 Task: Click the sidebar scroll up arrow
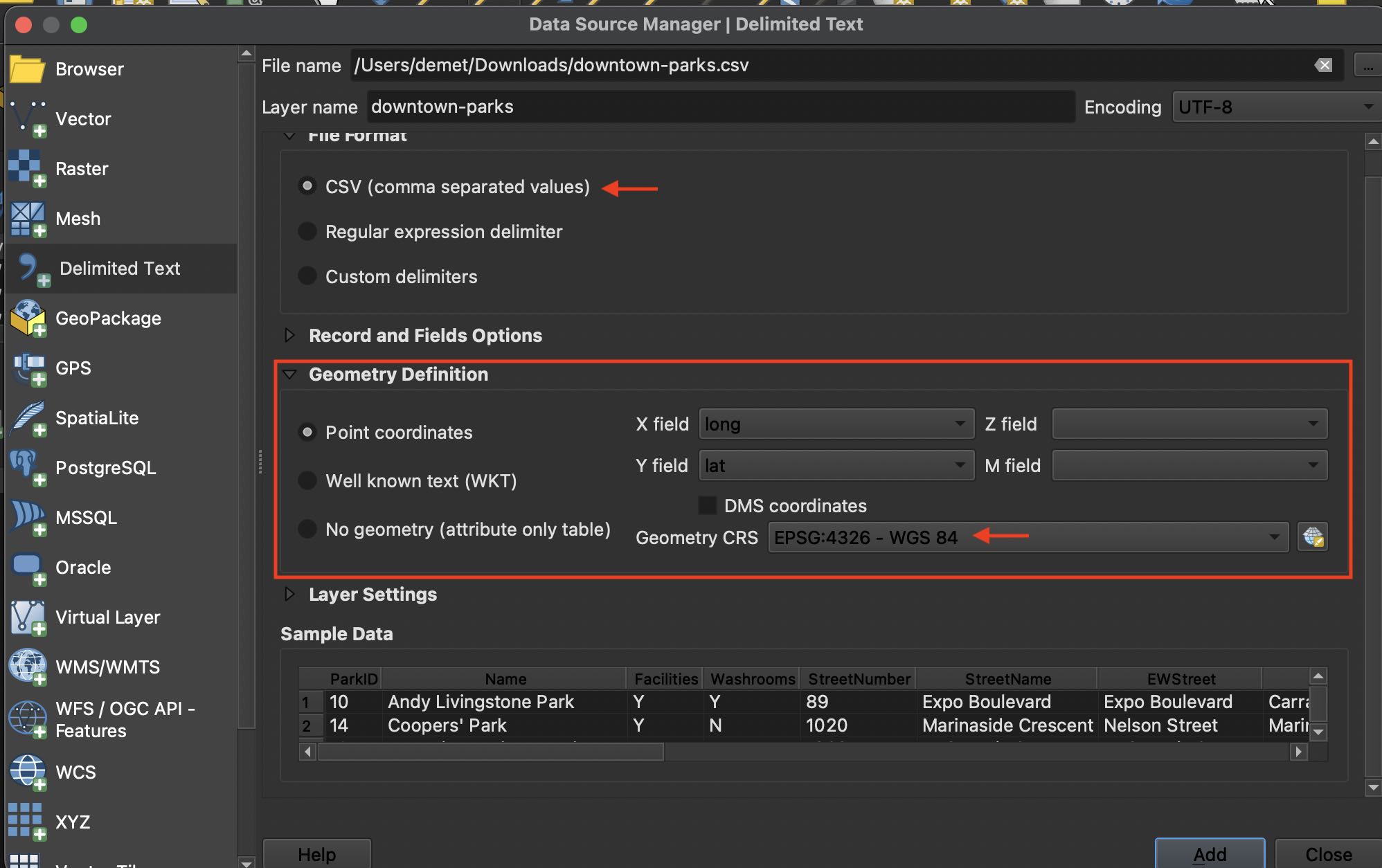246,53
